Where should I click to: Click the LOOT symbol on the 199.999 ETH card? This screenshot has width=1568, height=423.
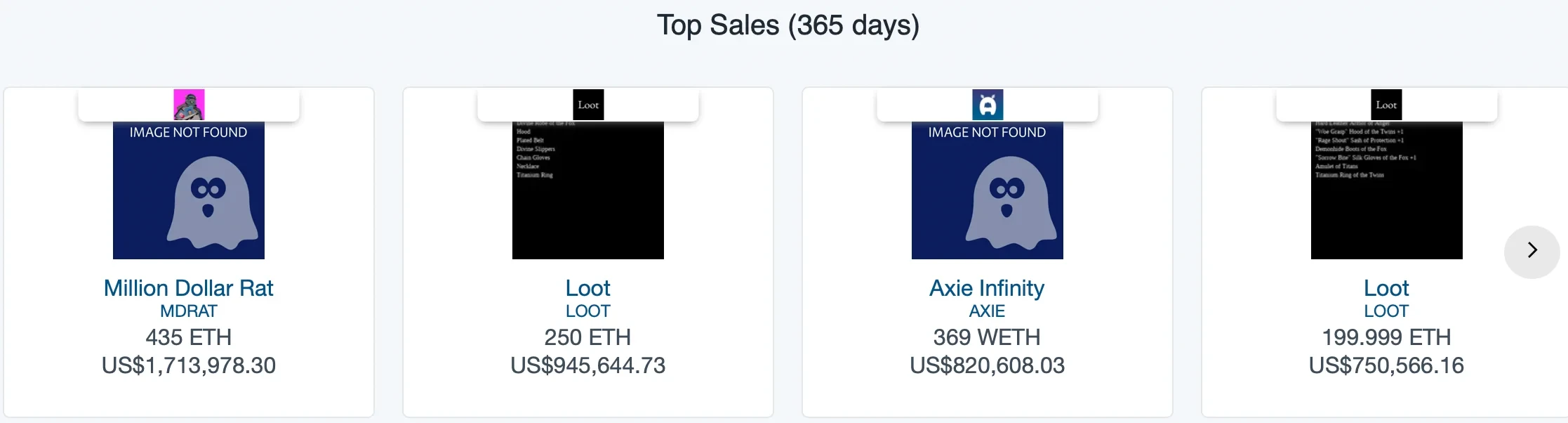click(x=1386, y=311)
